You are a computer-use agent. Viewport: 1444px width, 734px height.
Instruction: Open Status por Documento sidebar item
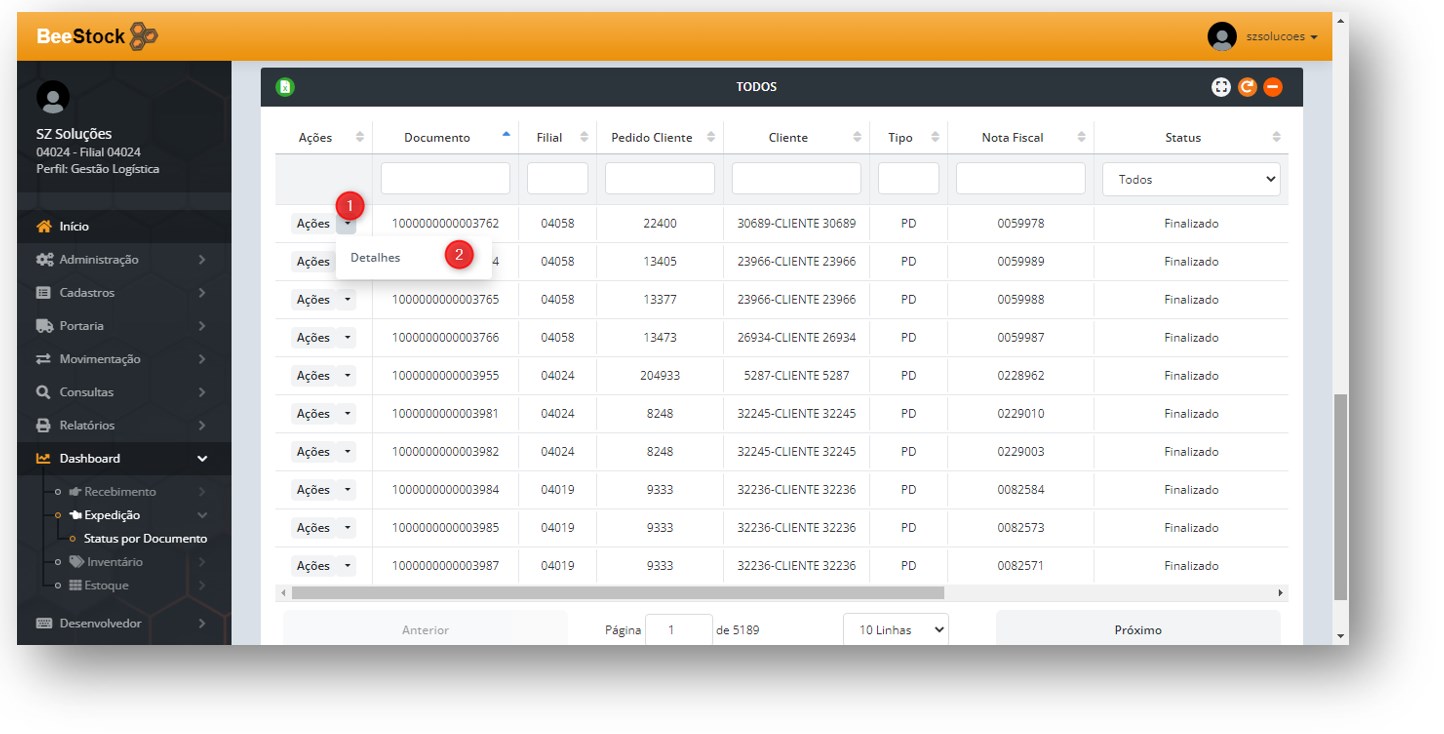coord(145,539)
